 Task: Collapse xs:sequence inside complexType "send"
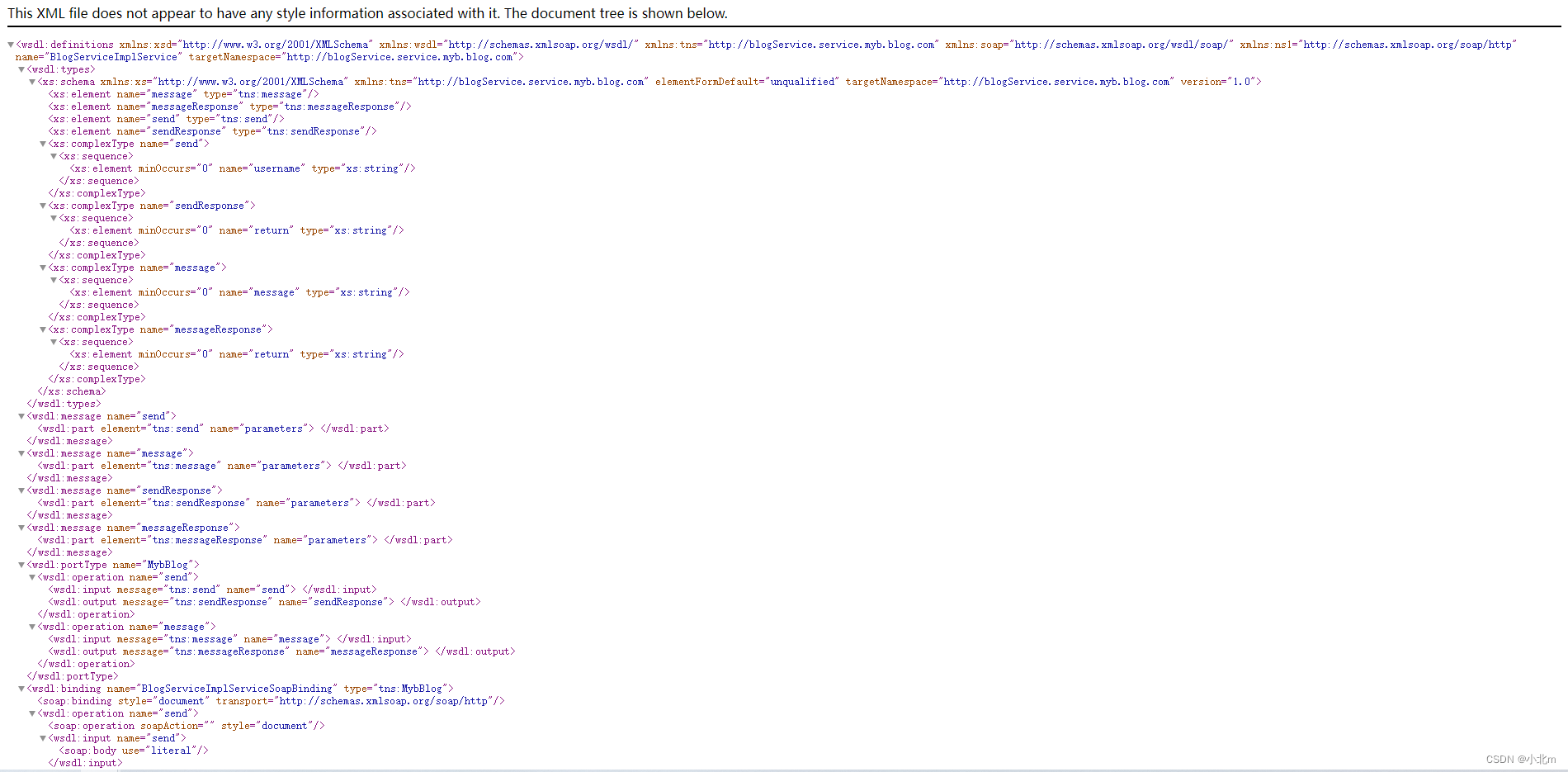coord(54,156)
